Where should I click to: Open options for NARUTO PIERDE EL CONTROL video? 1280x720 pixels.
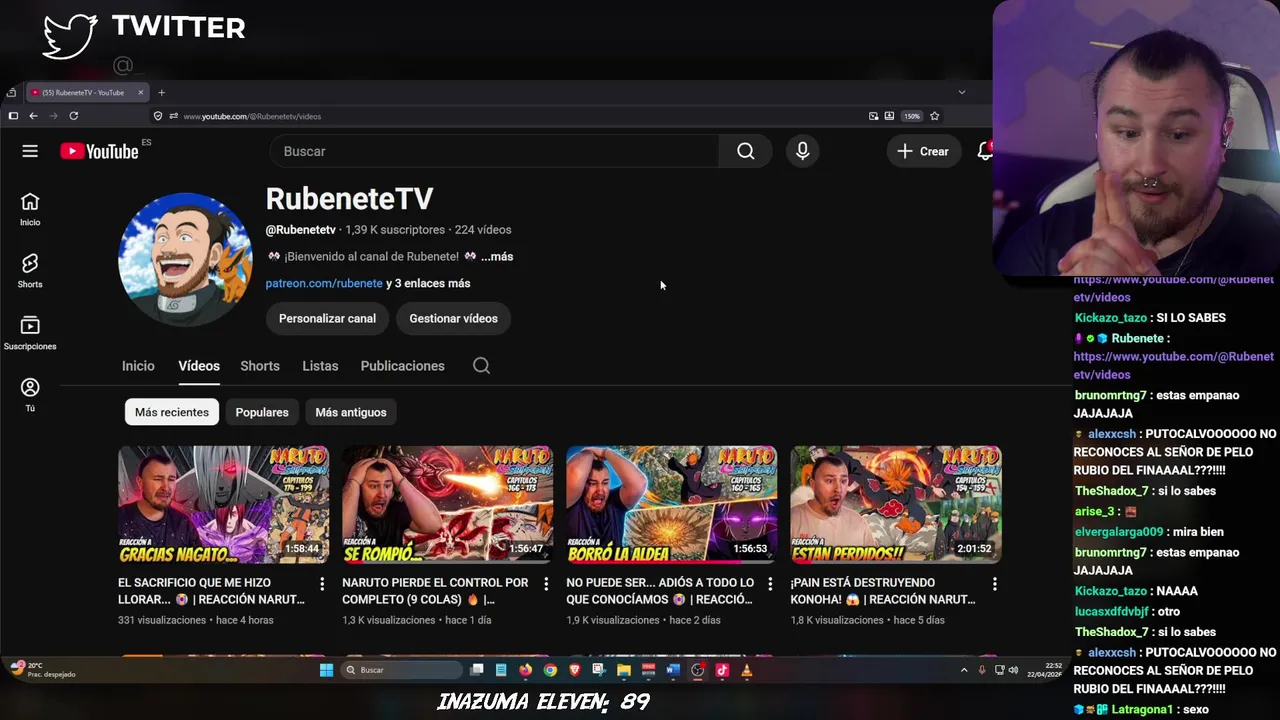click(x=546, y=583)
